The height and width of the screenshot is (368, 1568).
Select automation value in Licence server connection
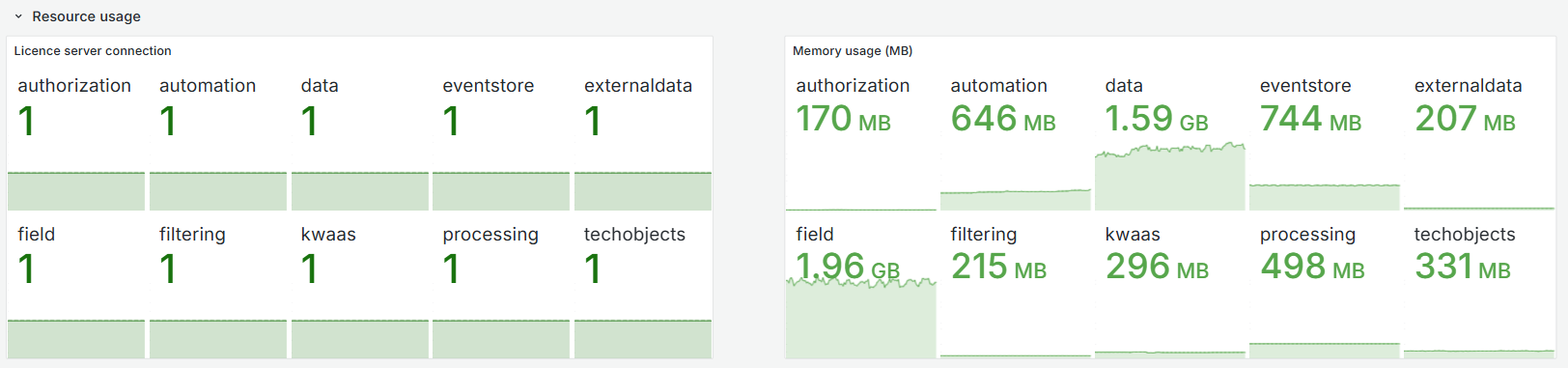click(168, 121)
